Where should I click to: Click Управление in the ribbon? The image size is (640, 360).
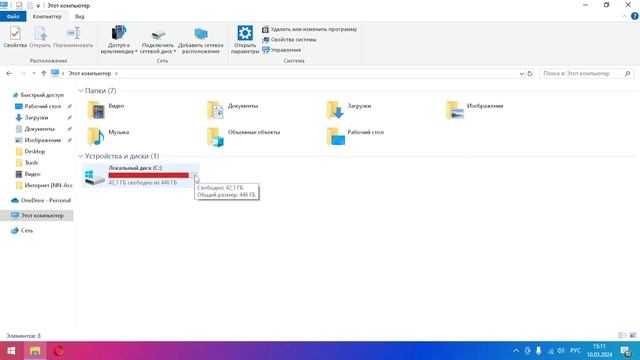click(x=282, y=50)
